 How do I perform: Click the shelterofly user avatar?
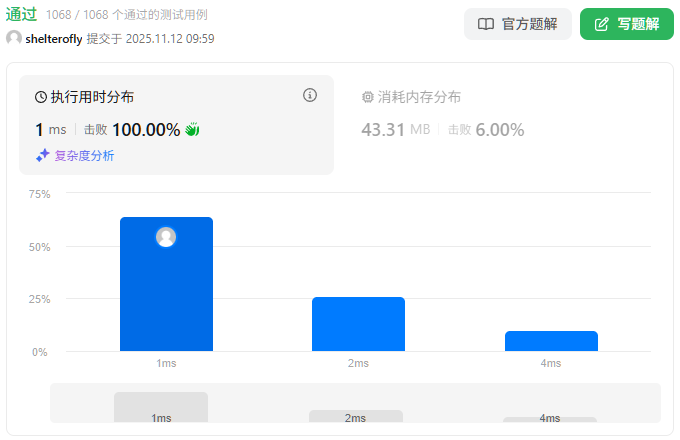[14, 38]
